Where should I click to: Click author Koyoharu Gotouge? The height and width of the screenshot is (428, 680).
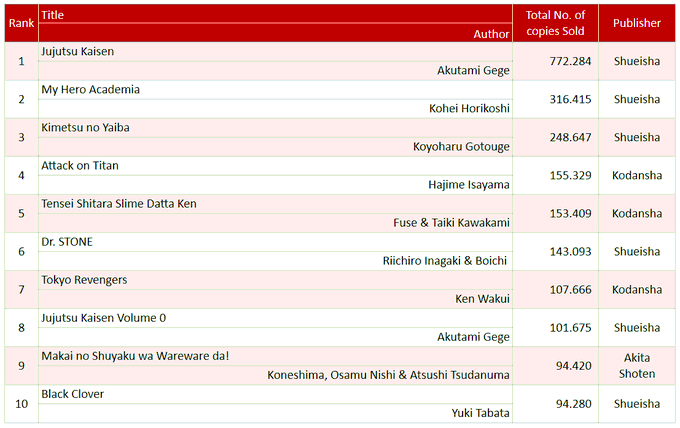point(461,147)
